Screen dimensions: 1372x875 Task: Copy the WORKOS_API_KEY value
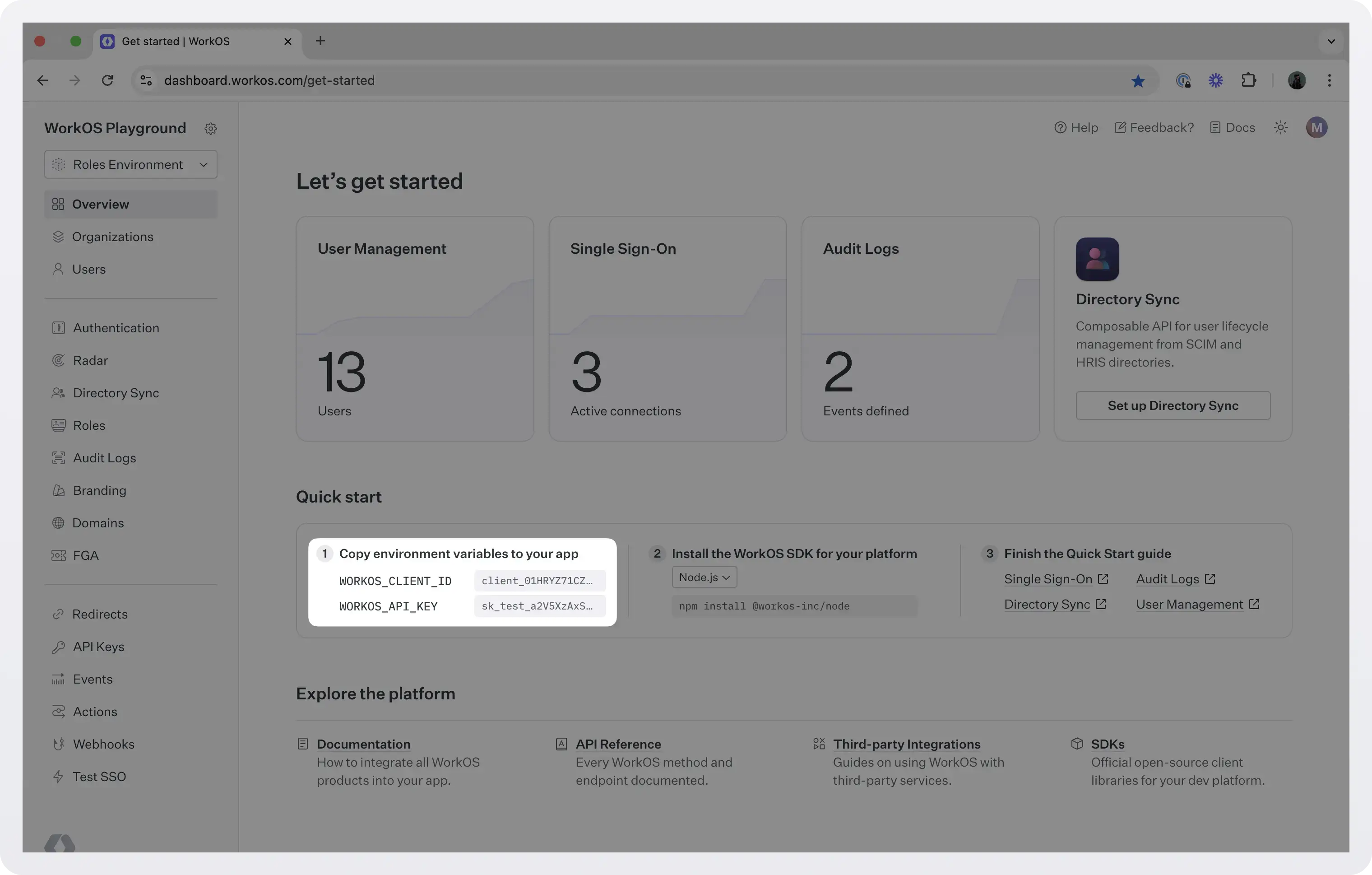tap(540, 606)
